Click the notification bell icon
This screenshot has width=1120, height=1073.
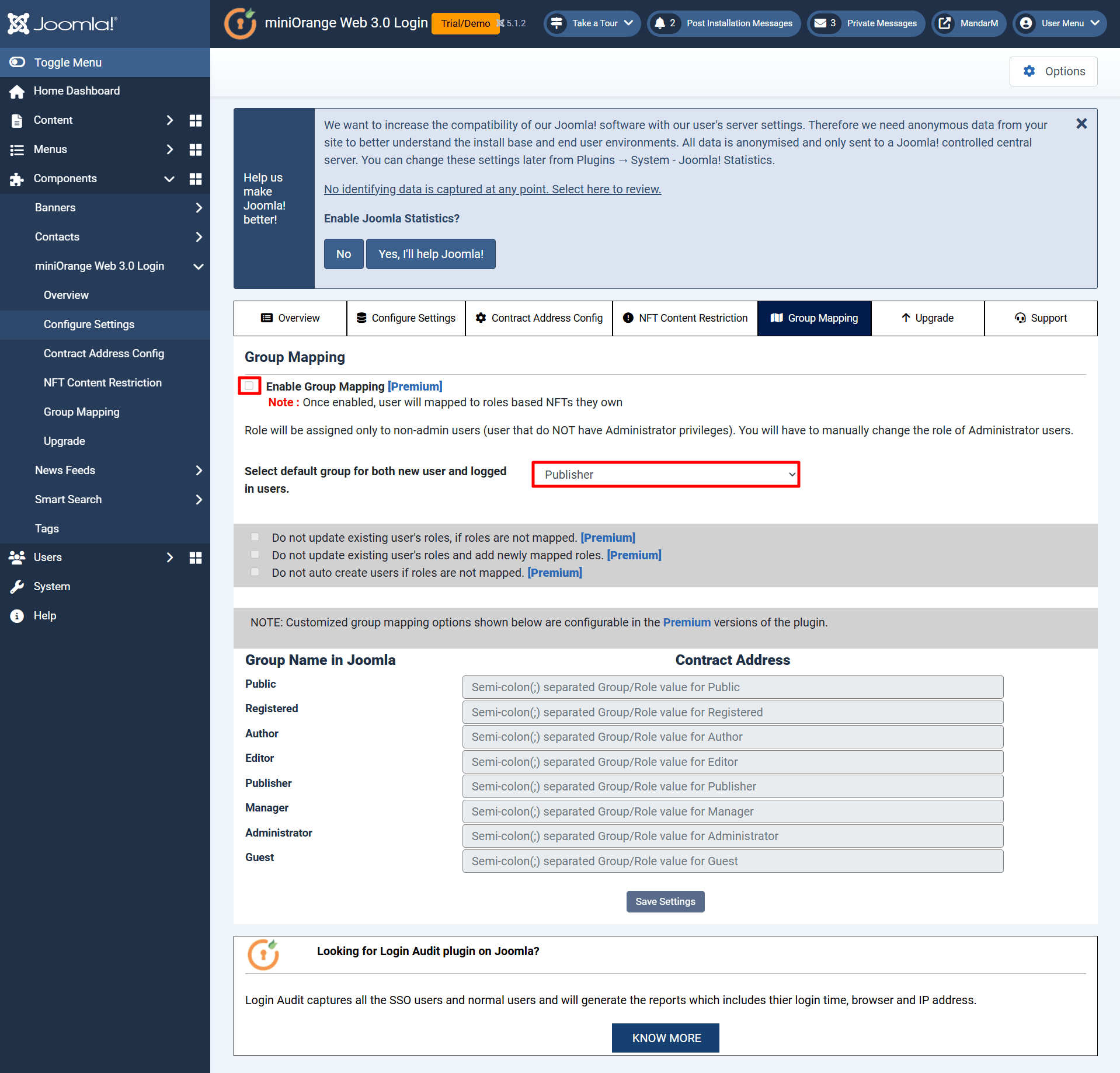pos(660,23)
